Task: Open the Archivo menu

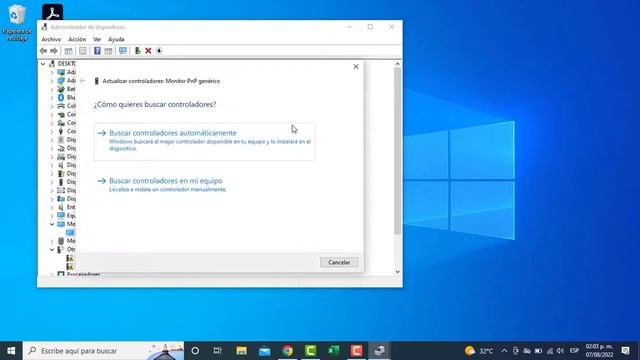Action: coord(51,39)
